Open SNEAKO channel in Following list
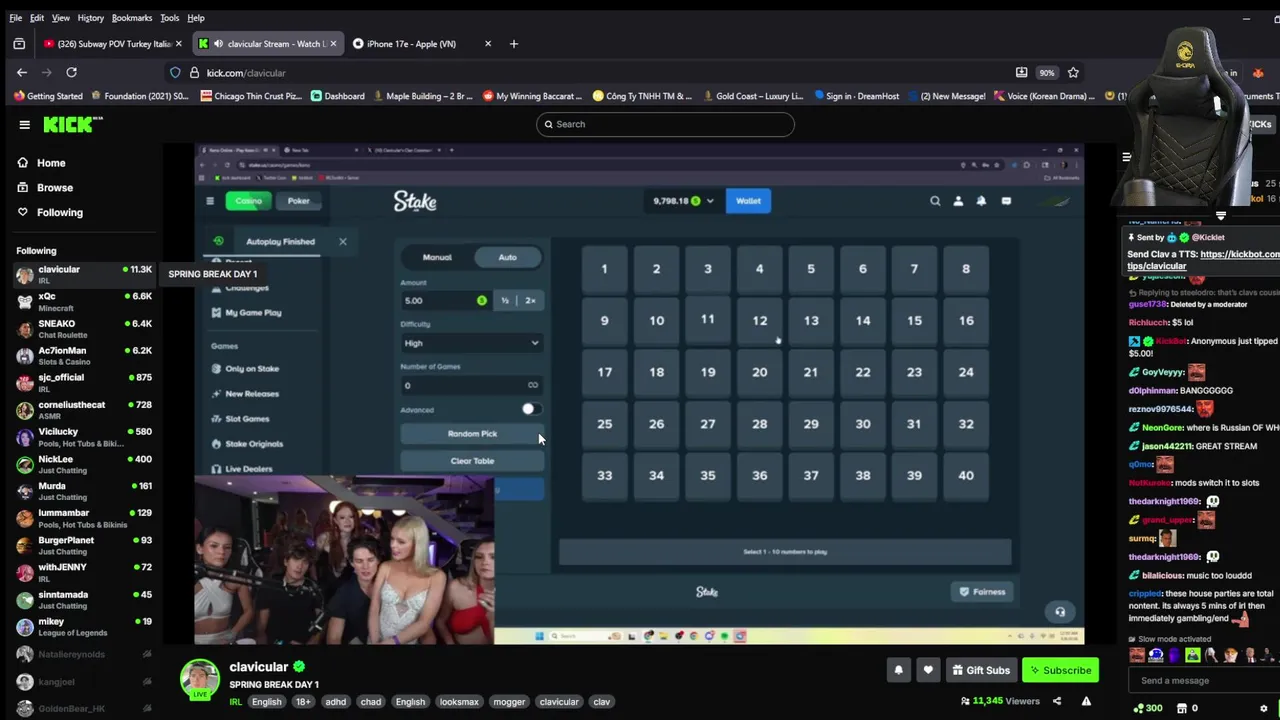 [84, 328]
